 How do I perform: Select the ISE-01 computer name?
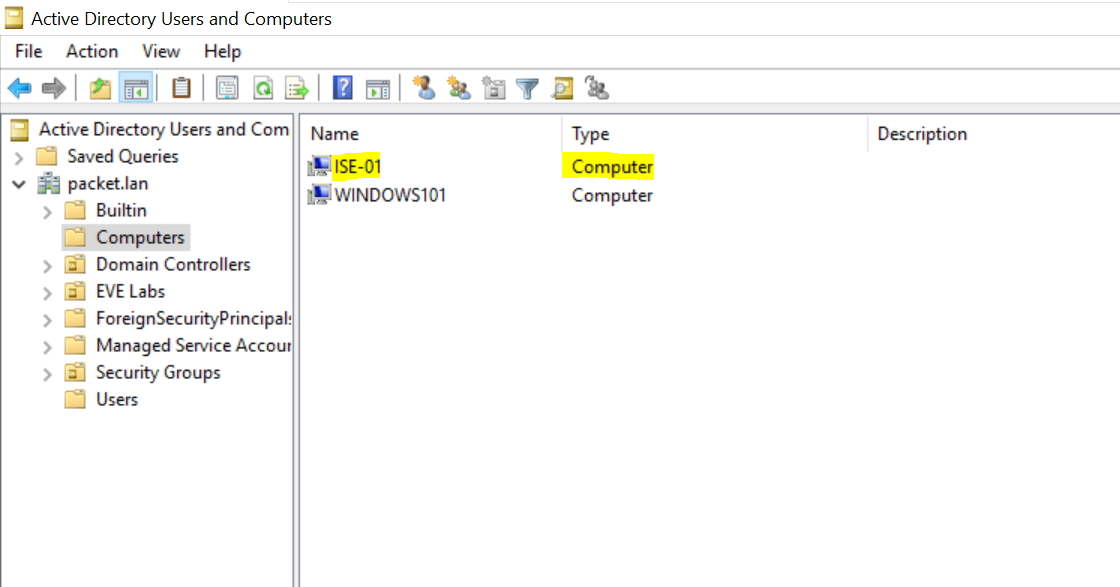pyautogui.click(x=357, y=166)
